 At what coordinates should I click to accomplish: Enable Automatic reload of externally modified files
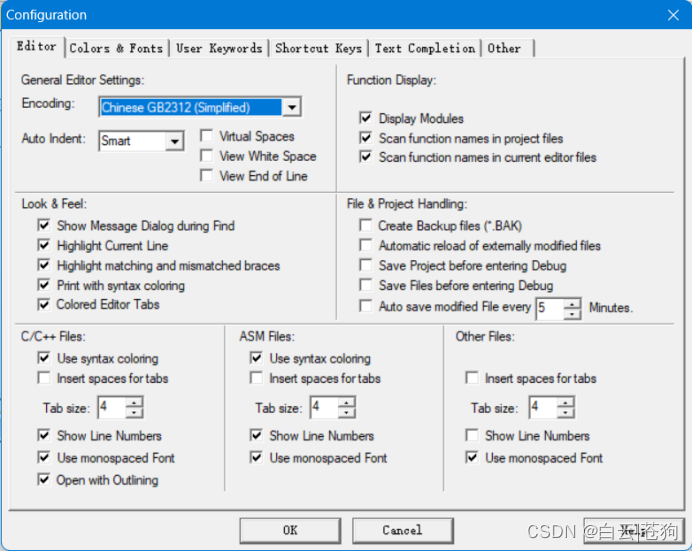[366, 245]
